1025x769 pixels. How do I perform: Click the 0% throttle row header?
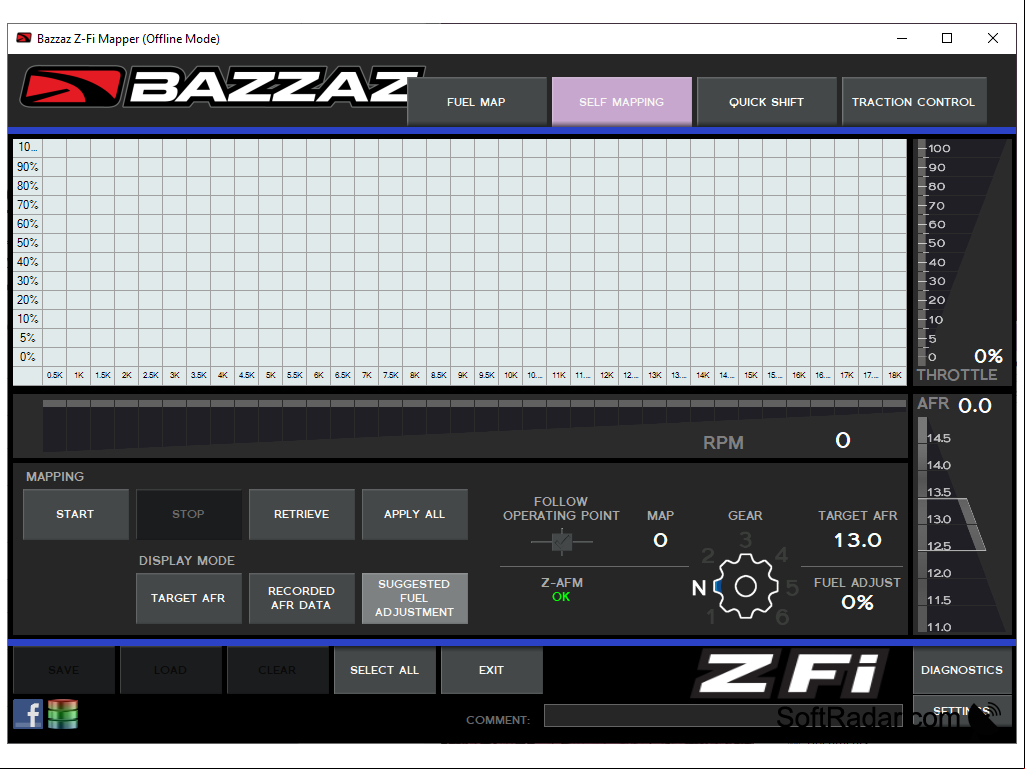(x=27, y=356)
